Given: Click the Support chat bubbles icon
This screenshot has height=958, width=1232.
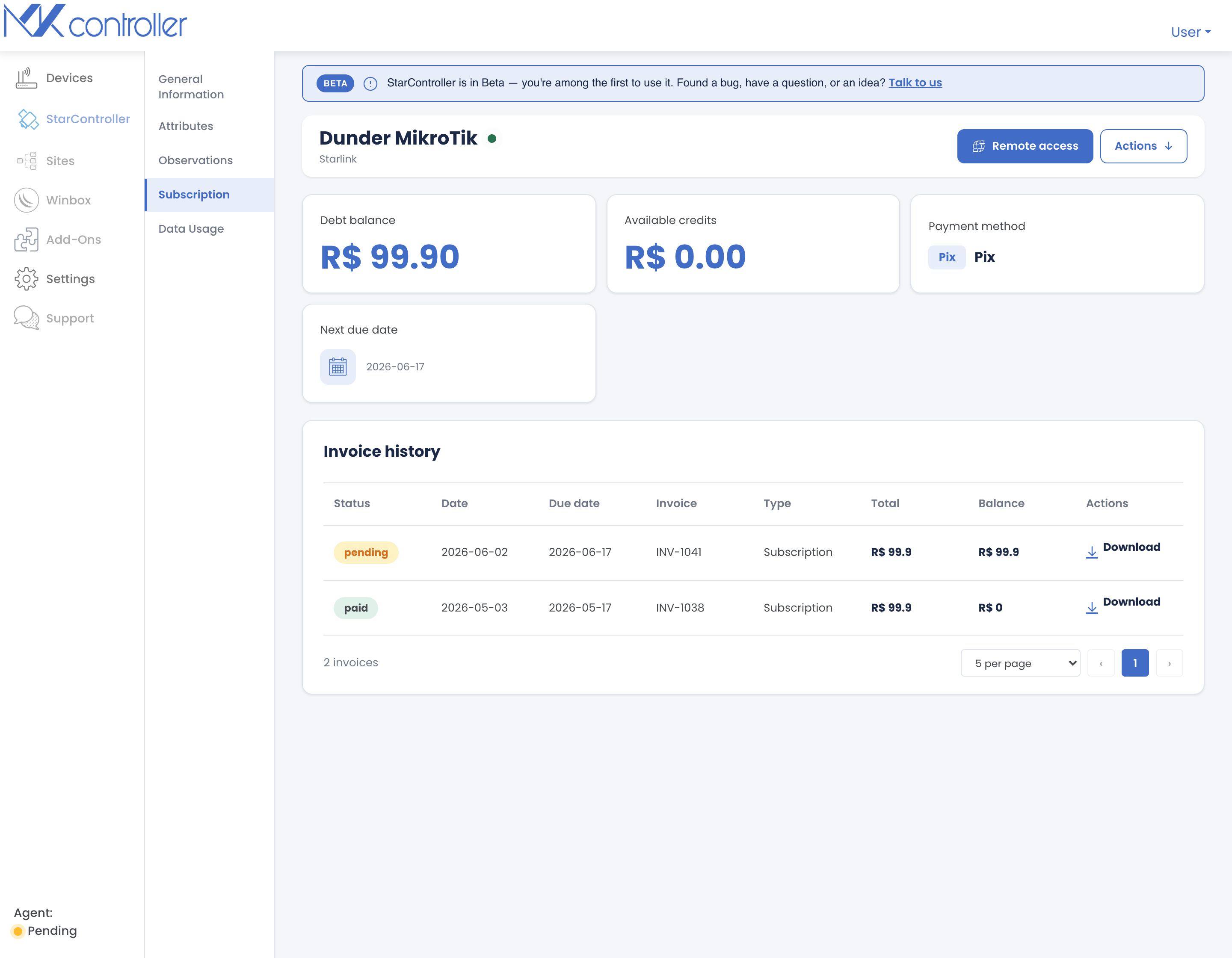Looking at the screenshot, I should [26, 318].
